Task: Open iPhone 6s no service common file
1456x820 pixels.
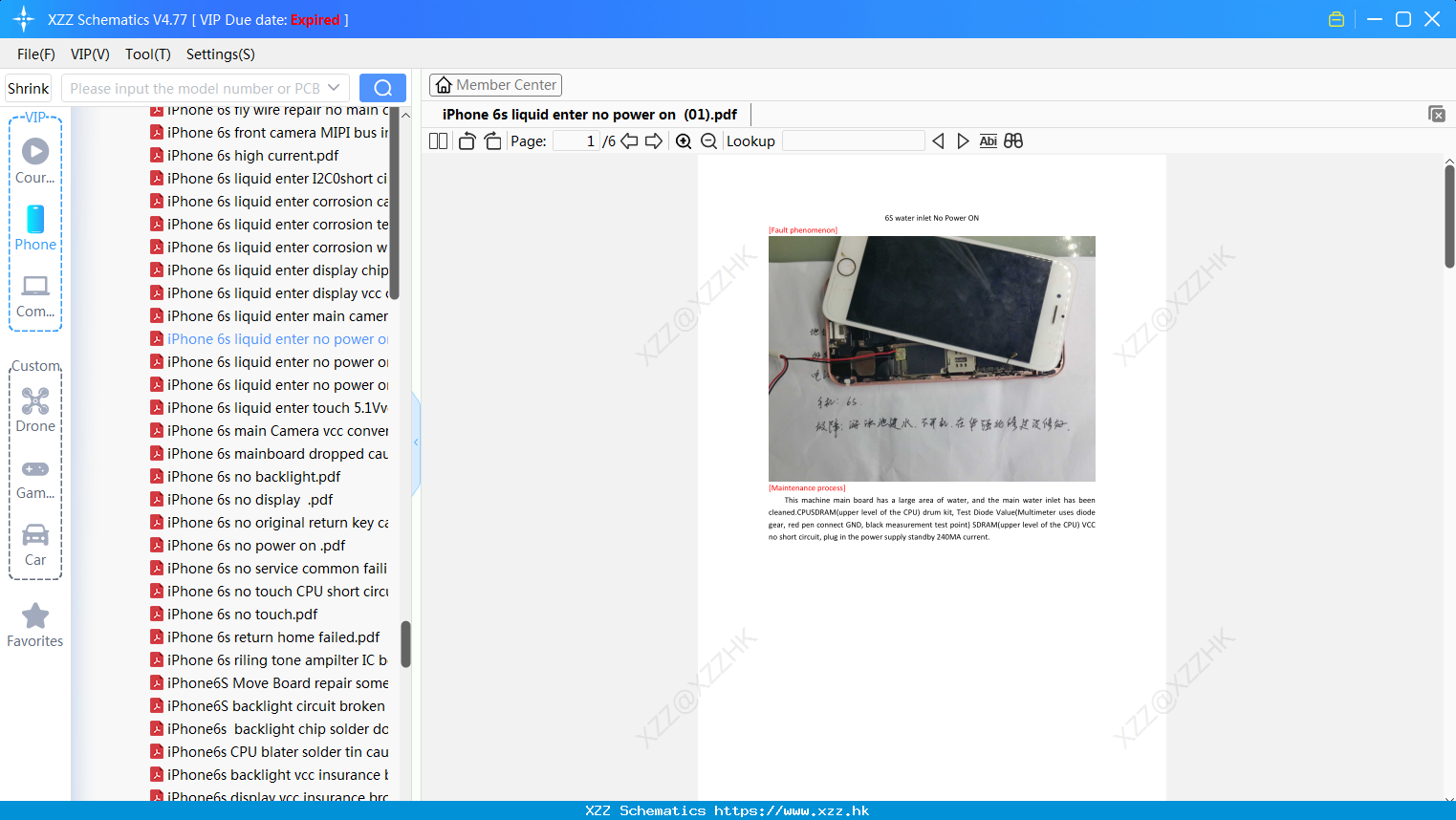Action: (x=269, y=569)
